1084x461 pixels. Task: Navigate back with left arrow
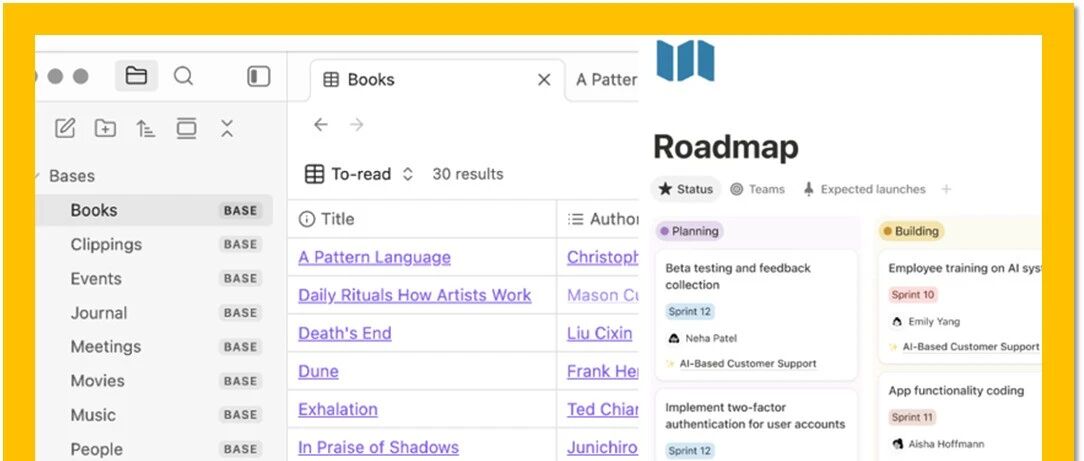click(x=320, y=124)
